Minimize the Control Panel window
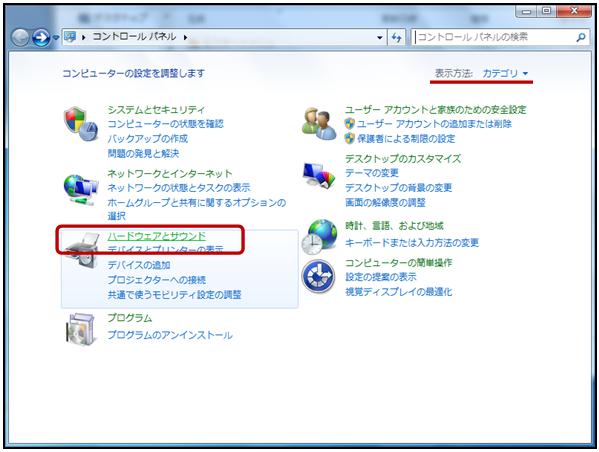 pyautogui.click(x=527, y=11)
